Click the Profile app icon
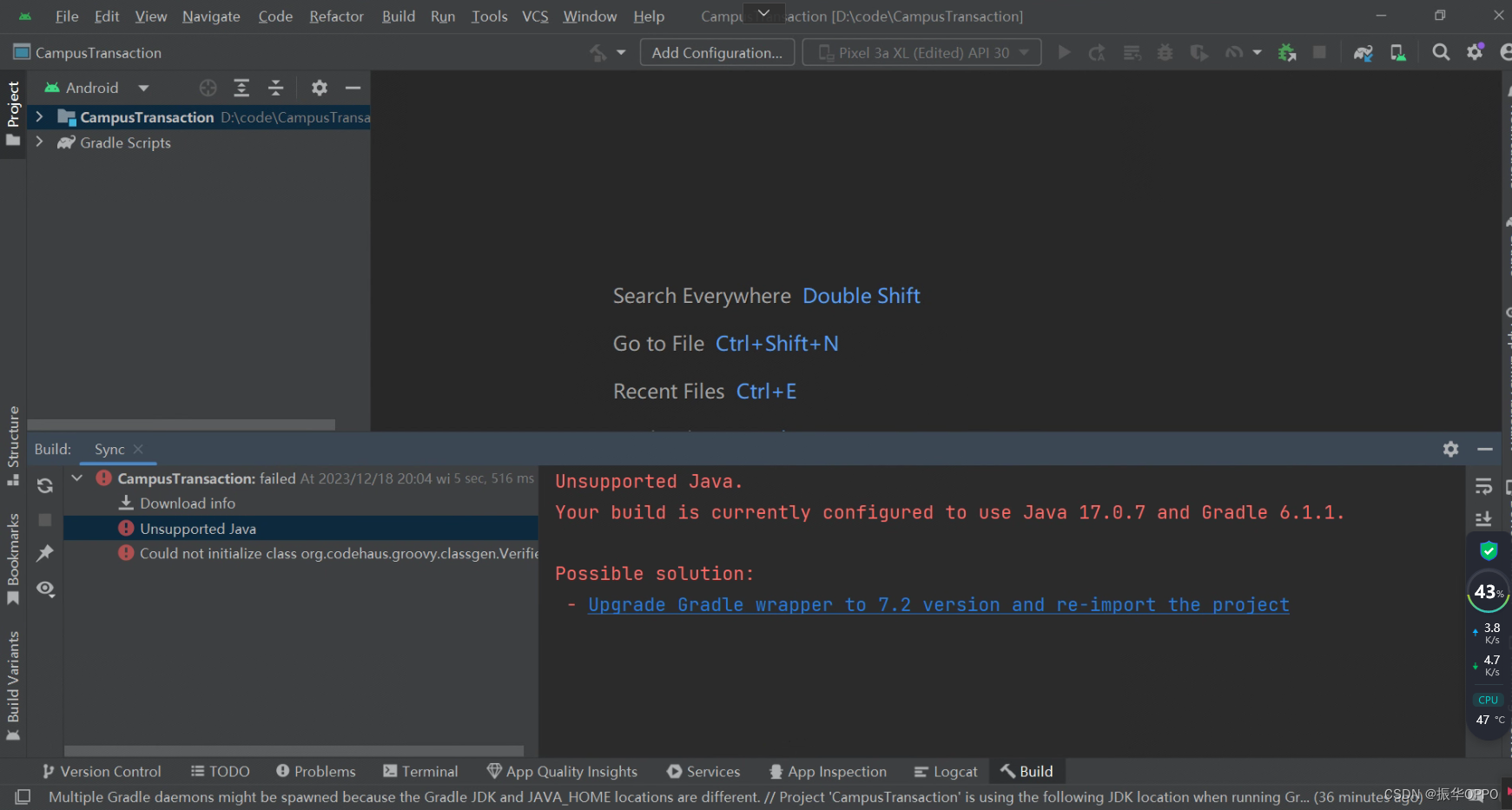Image resolution: width=1512 pixels, height=810 pixels. coord(1234,53)
